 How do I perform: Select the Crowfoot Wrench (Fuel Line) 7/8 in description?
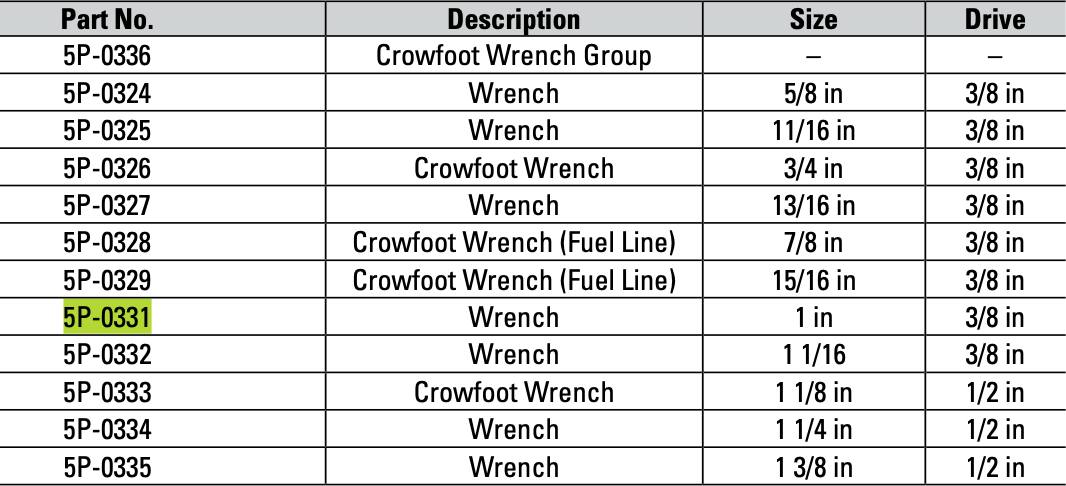point(513,243)
